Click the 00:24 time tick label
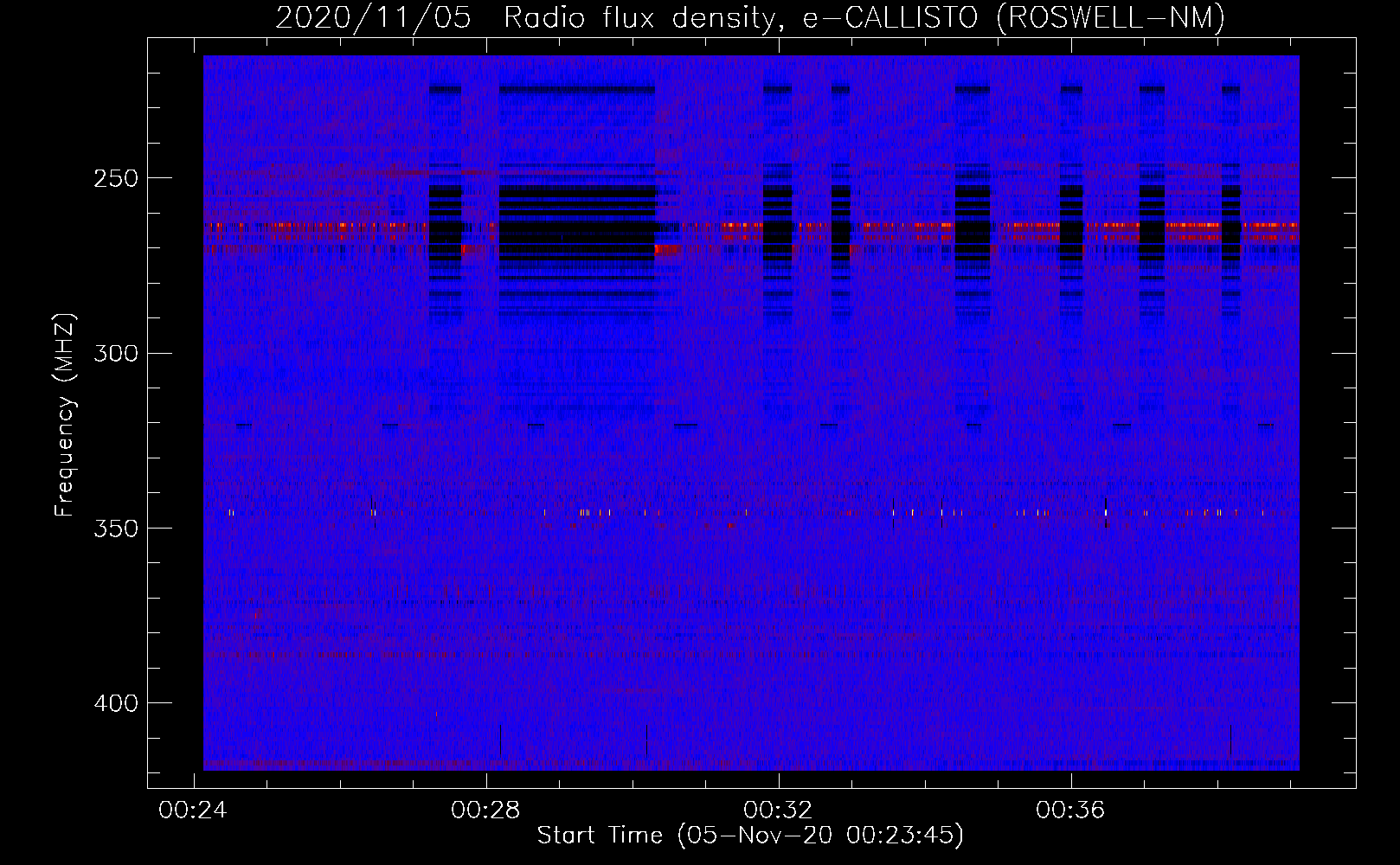Screen dimensions: 1400x865 [193, 810]
